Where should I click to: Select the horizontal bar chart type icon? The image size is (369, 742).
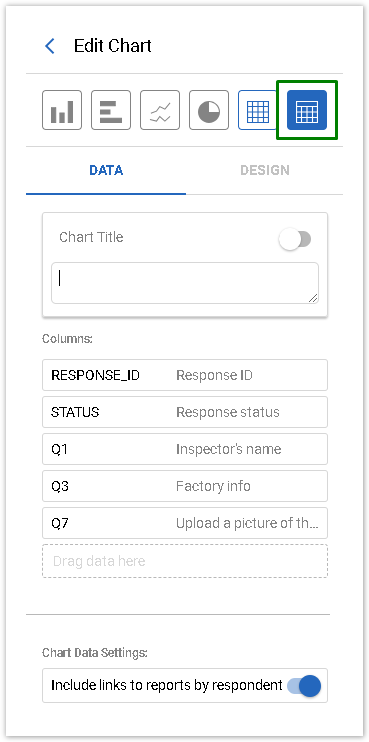[111, 110]
